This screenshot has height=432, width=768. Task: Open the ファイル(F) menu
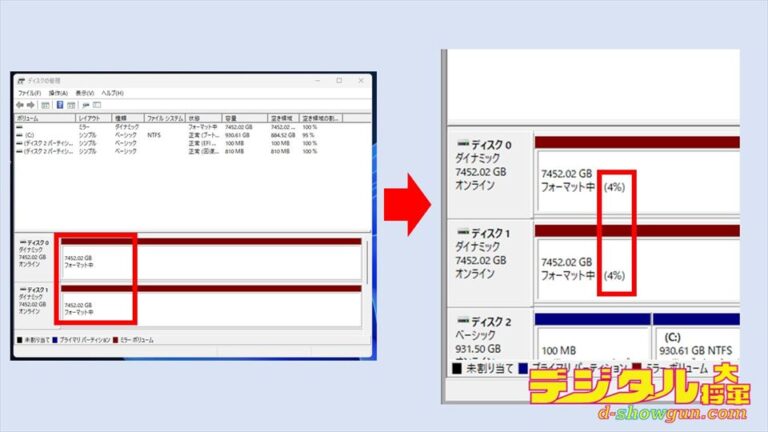(28, 93)
